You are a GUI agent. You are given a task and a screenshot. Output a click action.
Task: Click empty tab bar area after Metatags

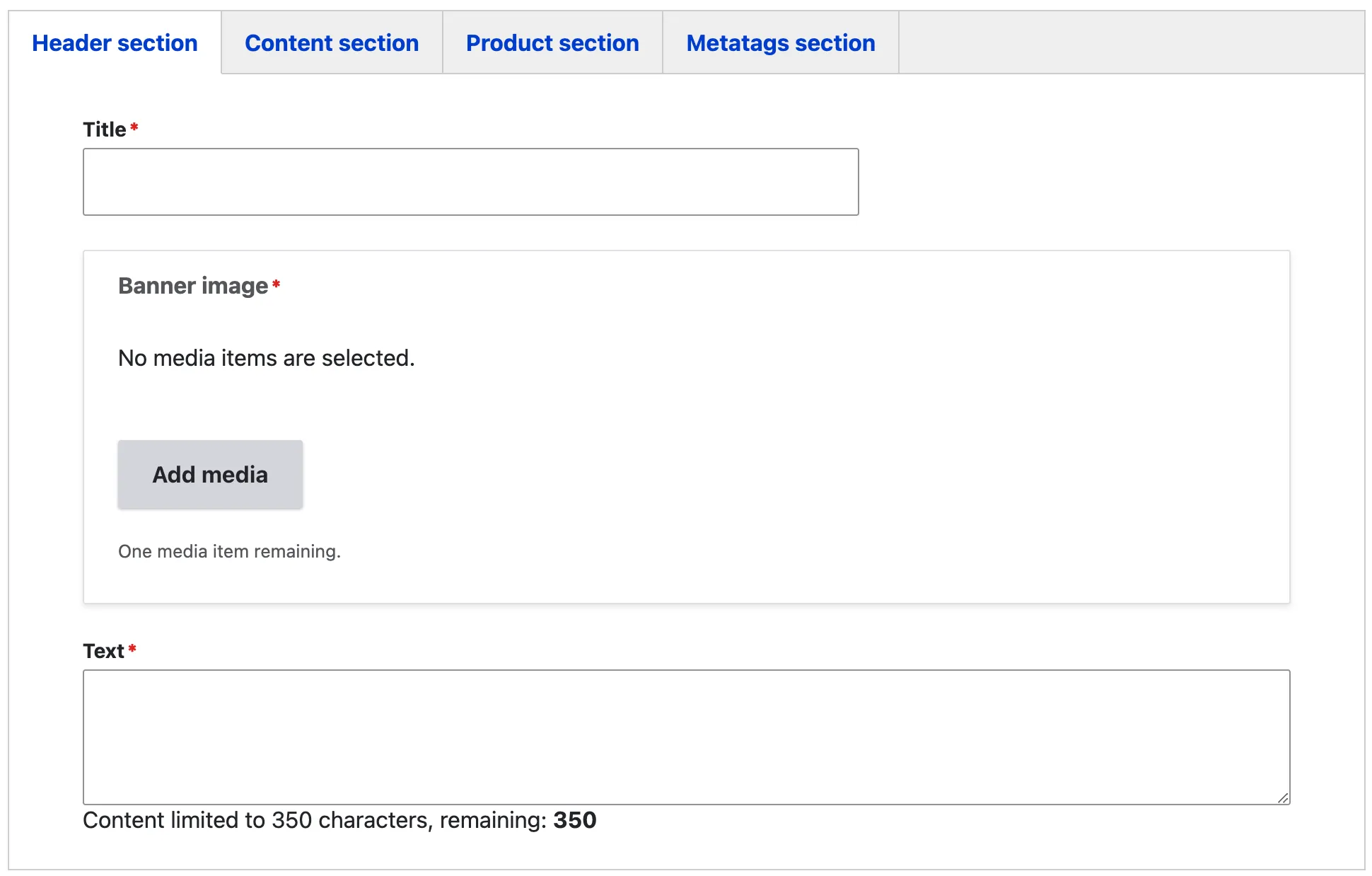point(1130,42)
